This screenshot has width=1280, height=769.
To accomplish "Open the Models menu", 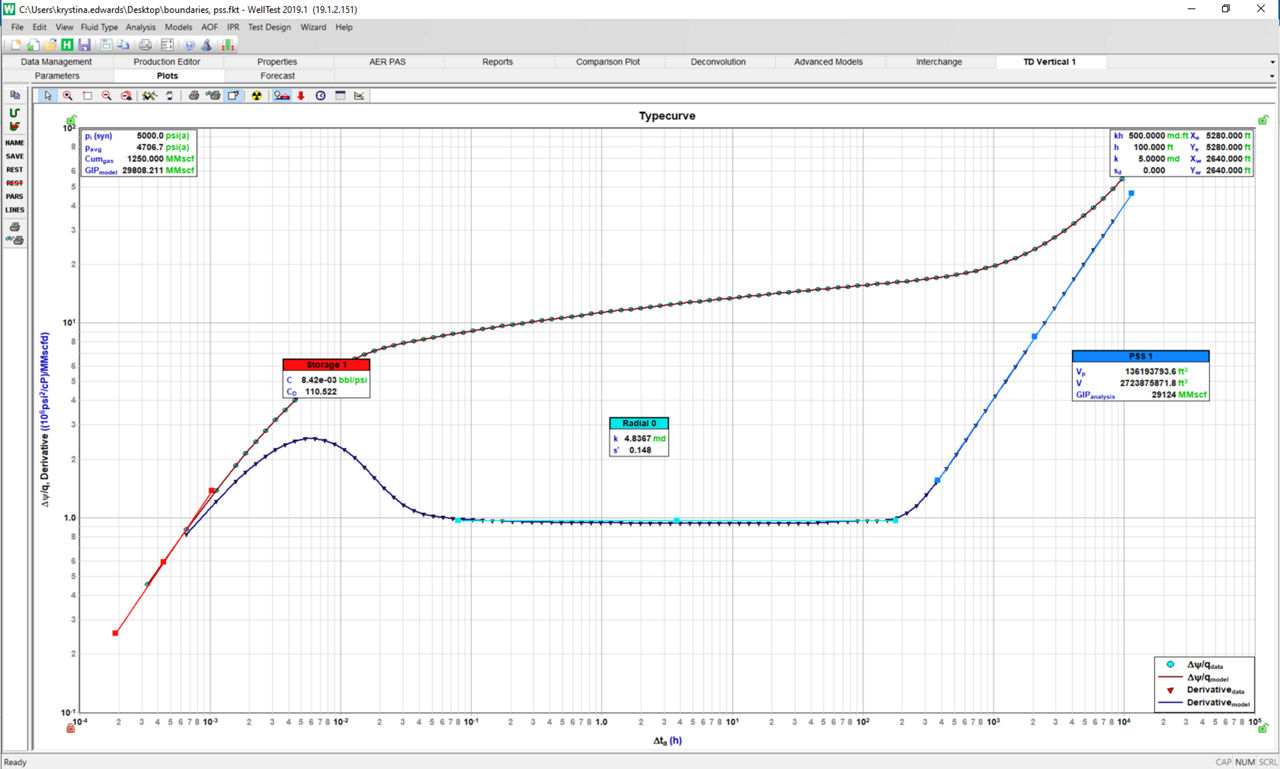I will pos(179,27).
